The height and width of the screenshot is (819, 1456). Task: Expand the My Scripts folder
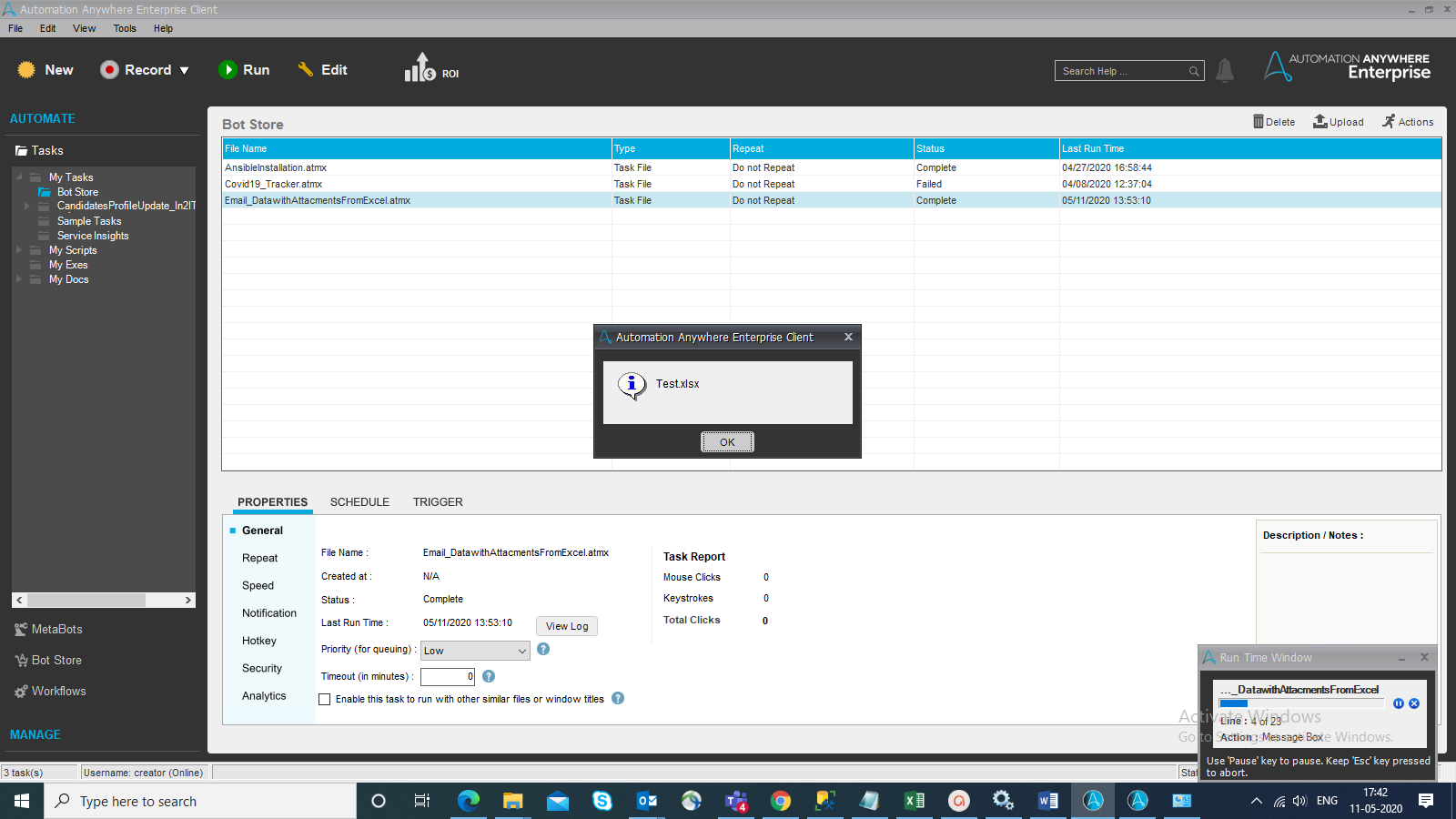pos(19,250)
